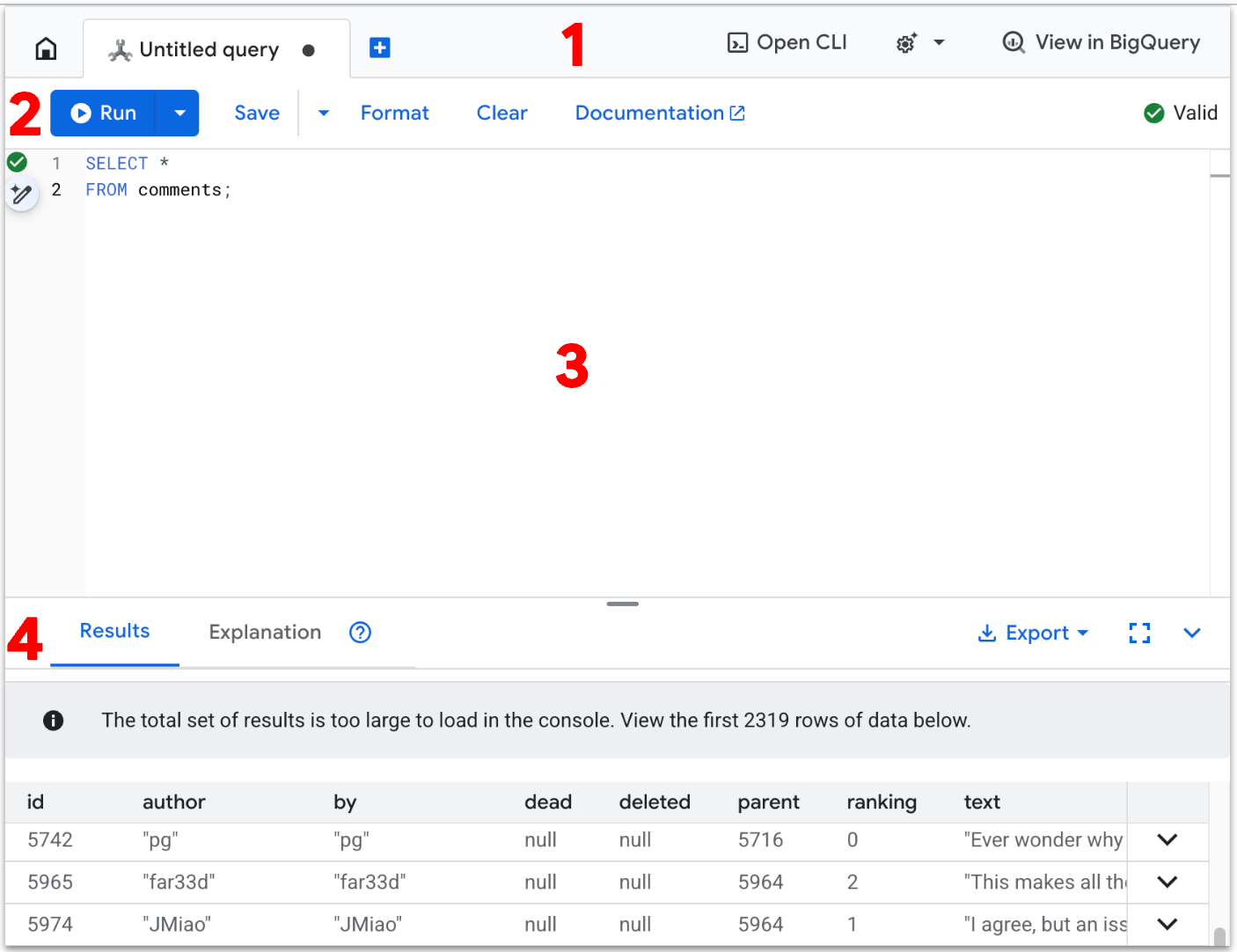Collapse the Results panel with the chevron
1237x952 pixels.
point(1192,633)
